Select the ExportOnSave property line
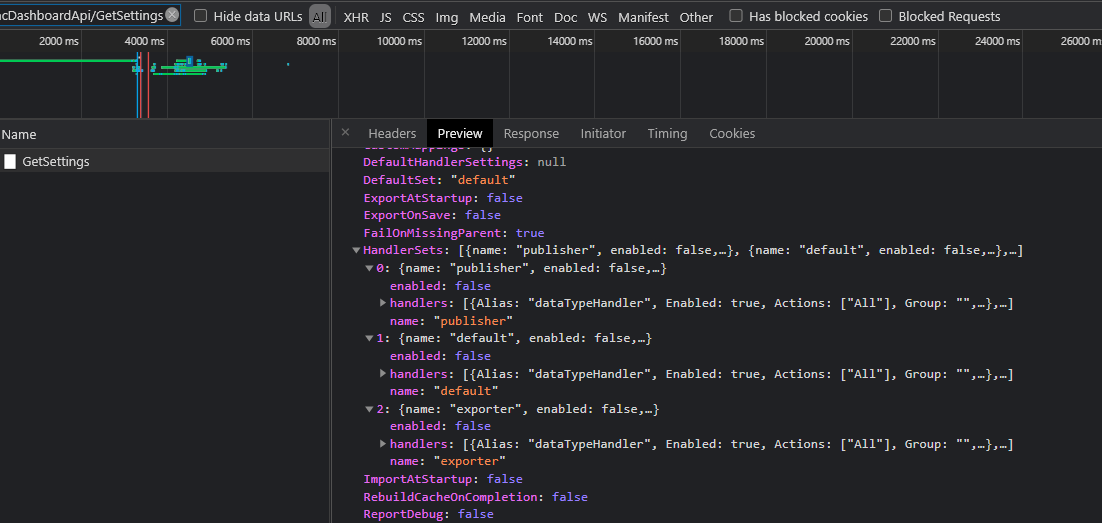This screenshot has width=1102, height=523. [432, 215]
